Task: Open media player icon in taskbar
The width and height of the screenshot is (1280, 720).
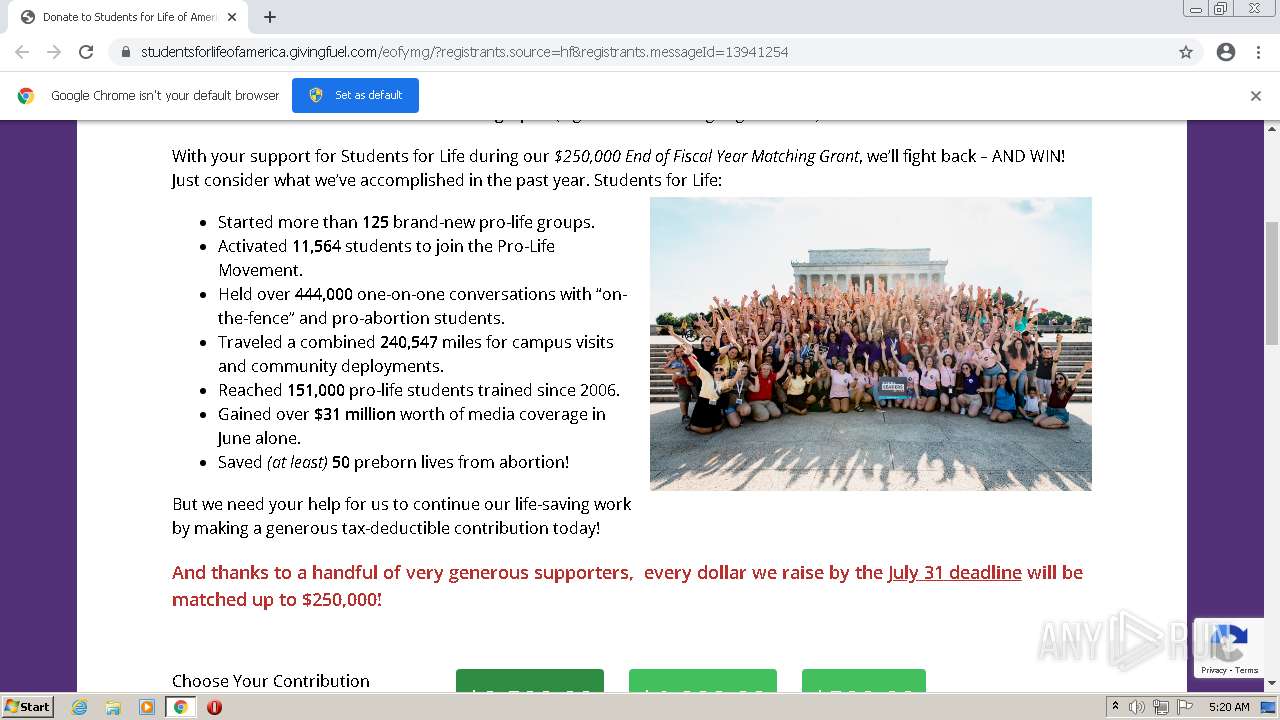Action: 147,707
